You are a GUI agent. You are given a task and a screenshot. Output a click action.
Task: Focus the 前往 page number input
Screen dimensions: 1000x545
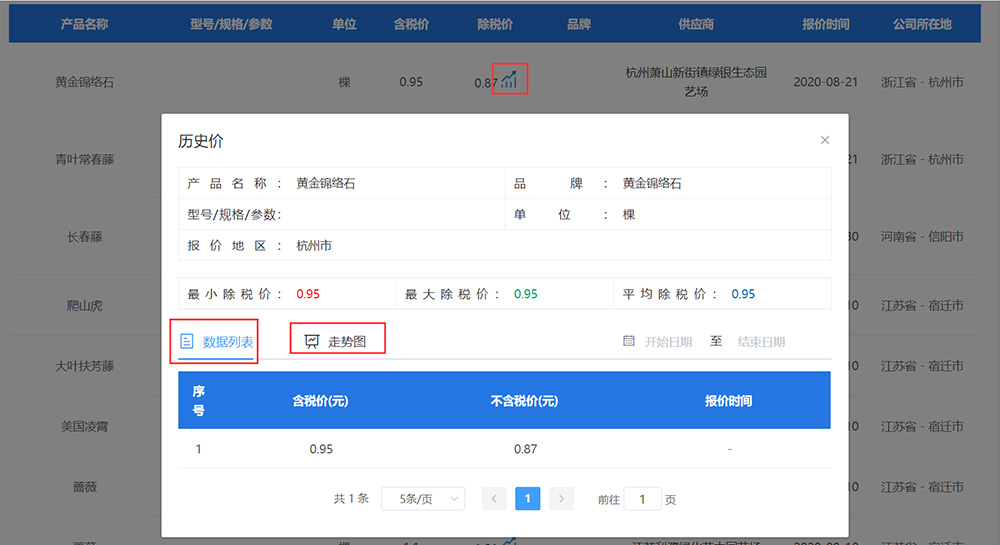coord(642,499)
